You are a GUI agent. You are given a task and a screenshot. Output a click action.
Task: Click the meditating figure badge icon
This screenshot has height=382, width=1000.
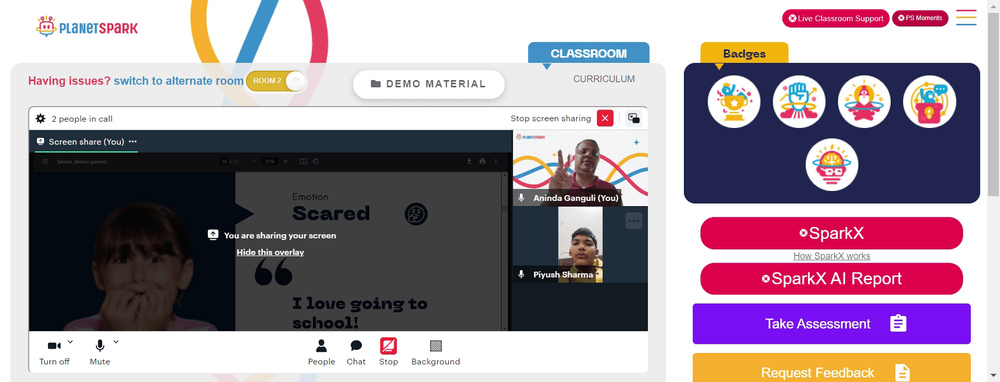[864, 101]
